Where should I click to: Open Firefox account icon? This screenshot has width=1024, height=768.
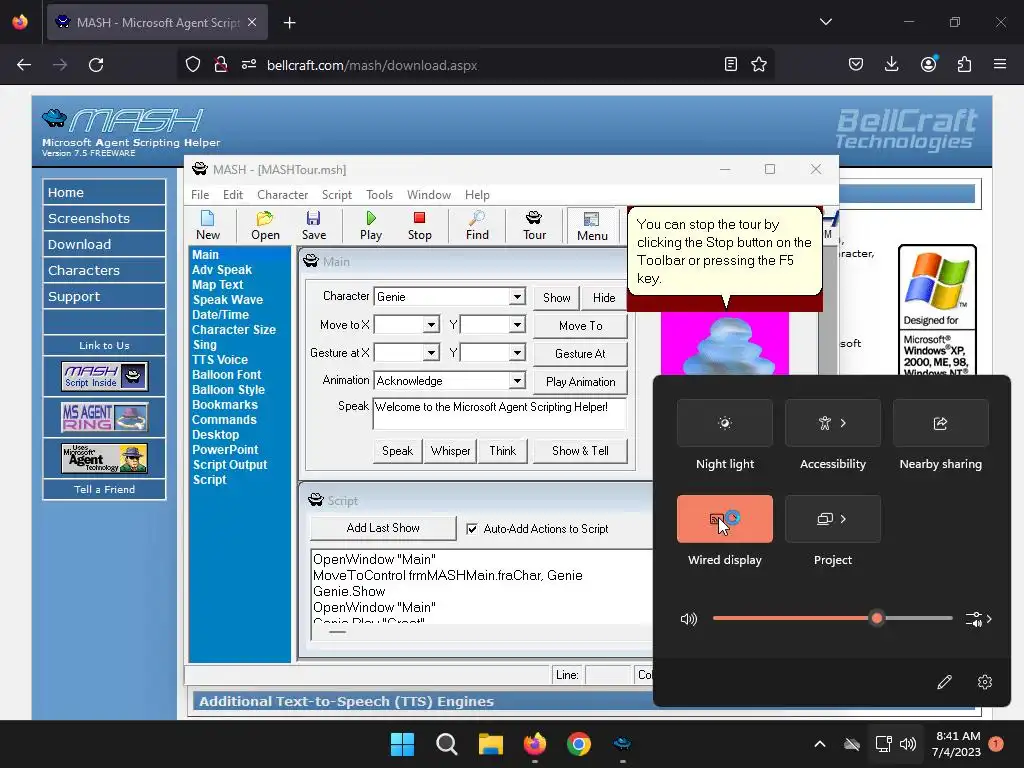pyautogui.click(x=928, y=64)
